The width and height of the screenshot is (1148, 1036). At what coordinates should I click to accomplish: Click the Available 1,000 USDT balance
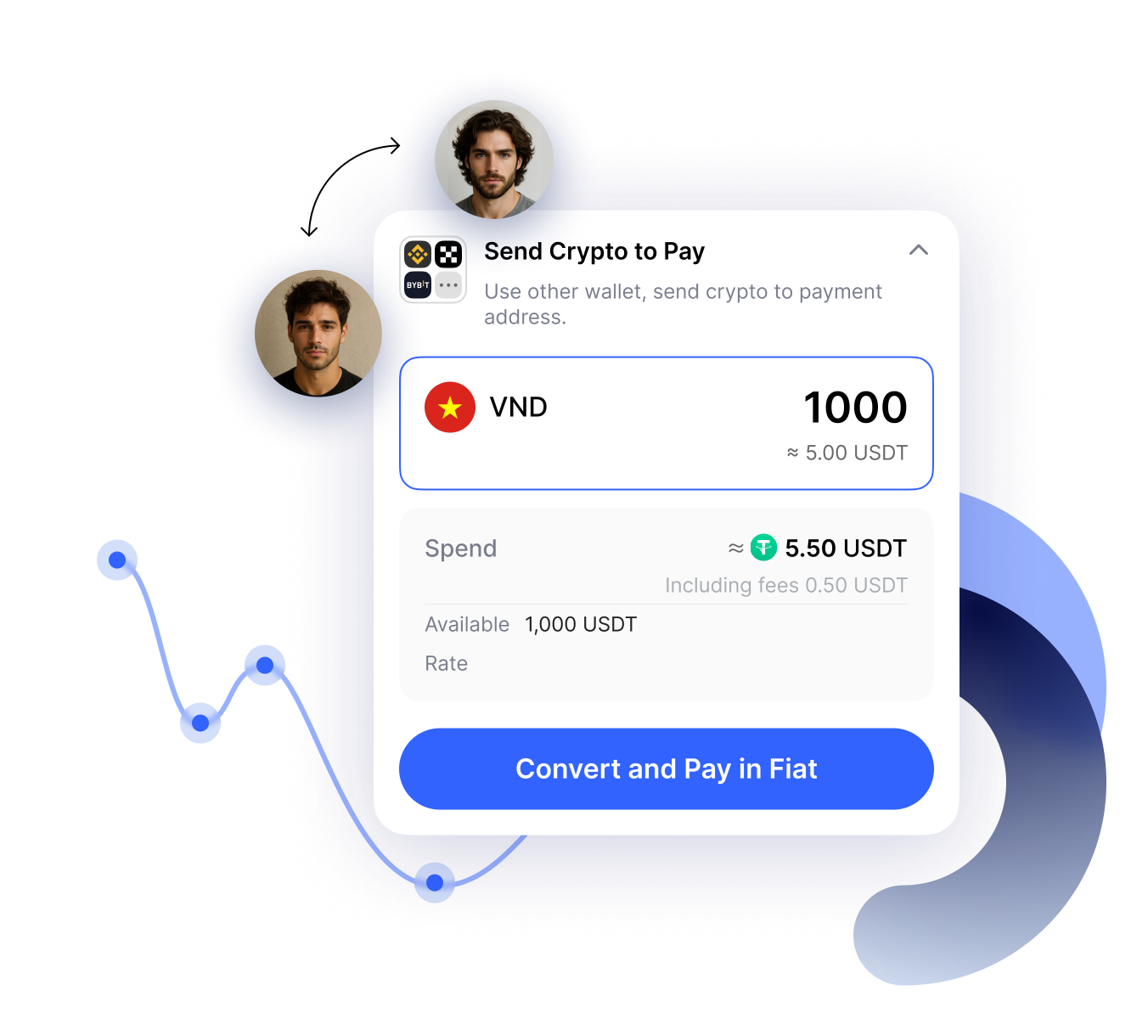531,624
